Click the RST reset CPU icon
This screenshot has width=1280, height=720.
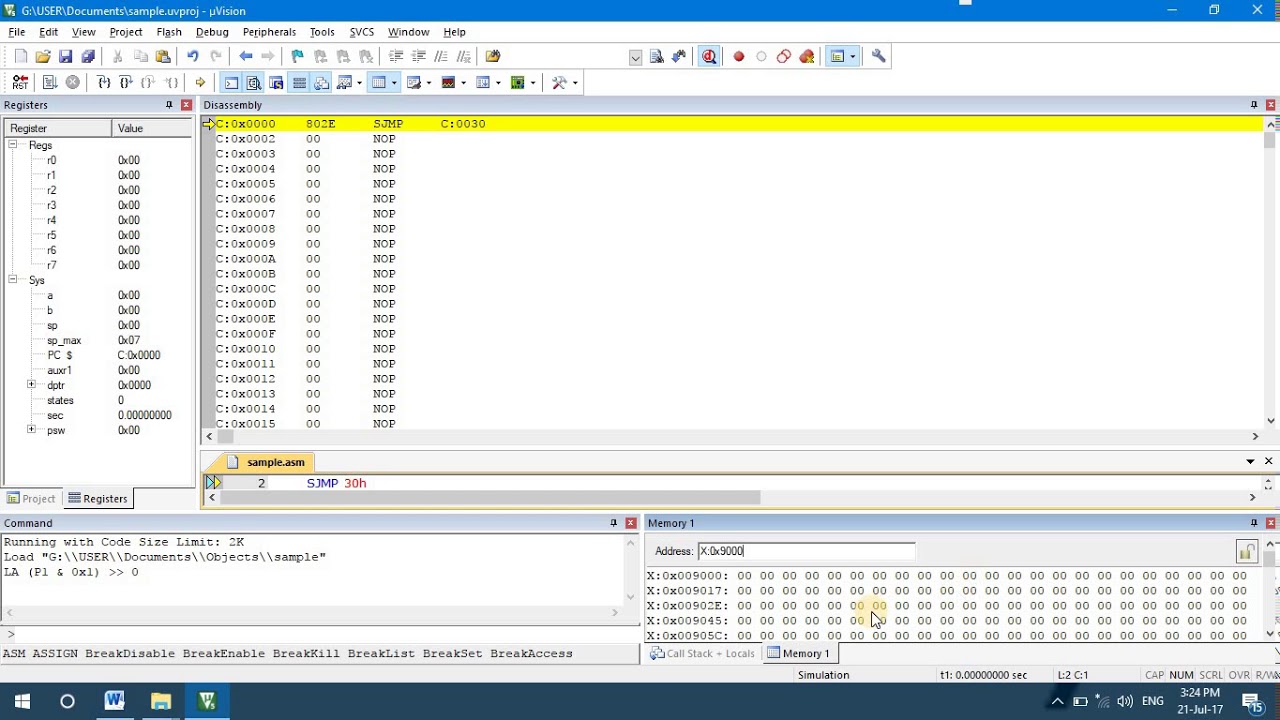[x=20, y=83]
